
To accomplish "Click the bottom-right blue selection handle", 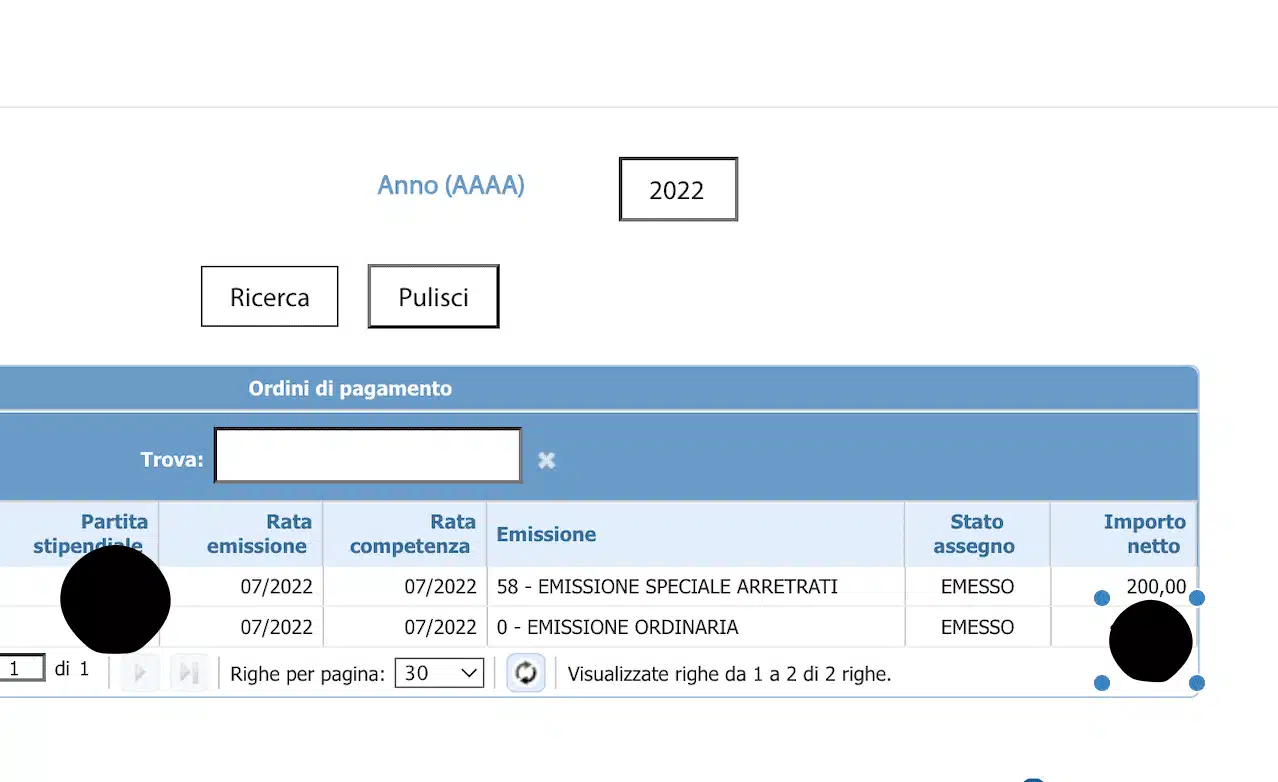I will [x=1197, y=683].
